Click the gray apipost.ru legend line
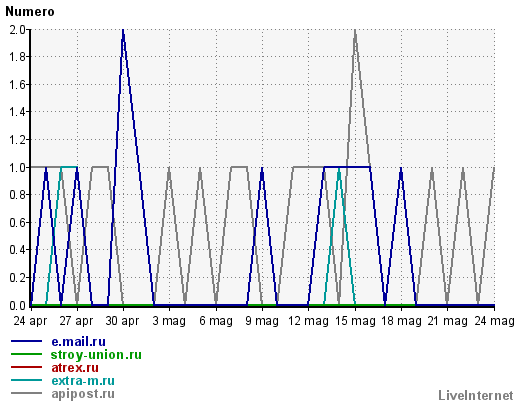Viewport: 520px width, 405px height. click(26, 393)
